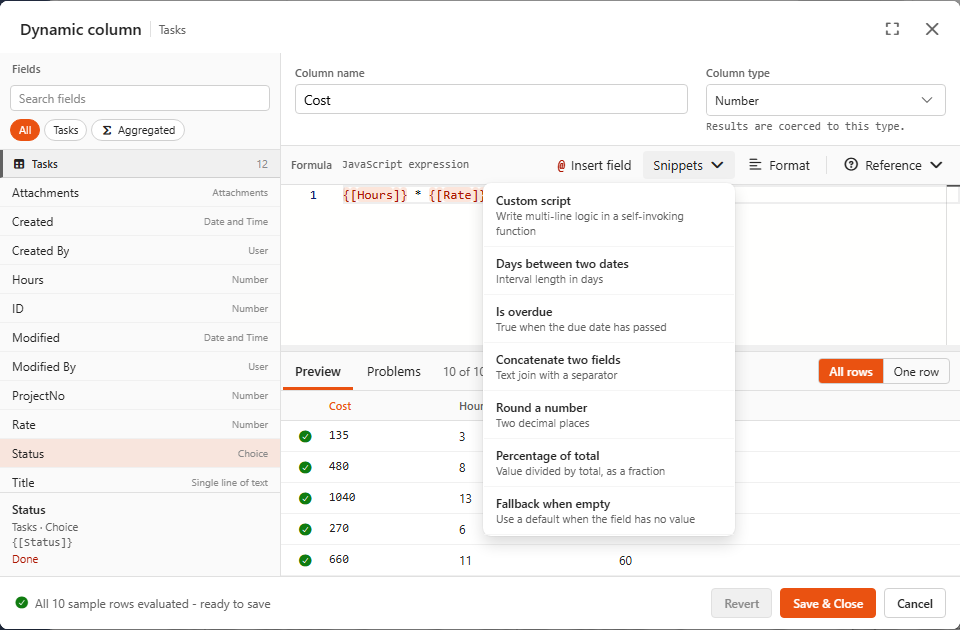
Task: Click the Format toolbar button
Action: [x=779, y=165]
